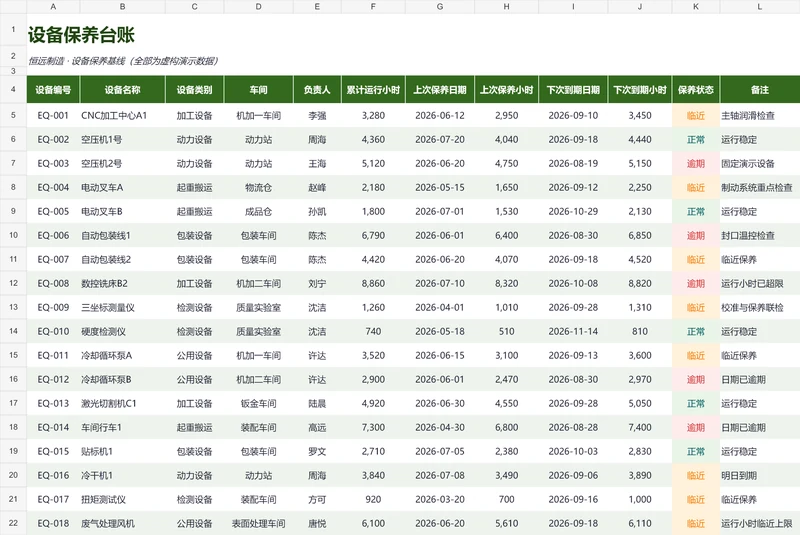
Task: Select cell 物流仓
Action: (258, 187)
